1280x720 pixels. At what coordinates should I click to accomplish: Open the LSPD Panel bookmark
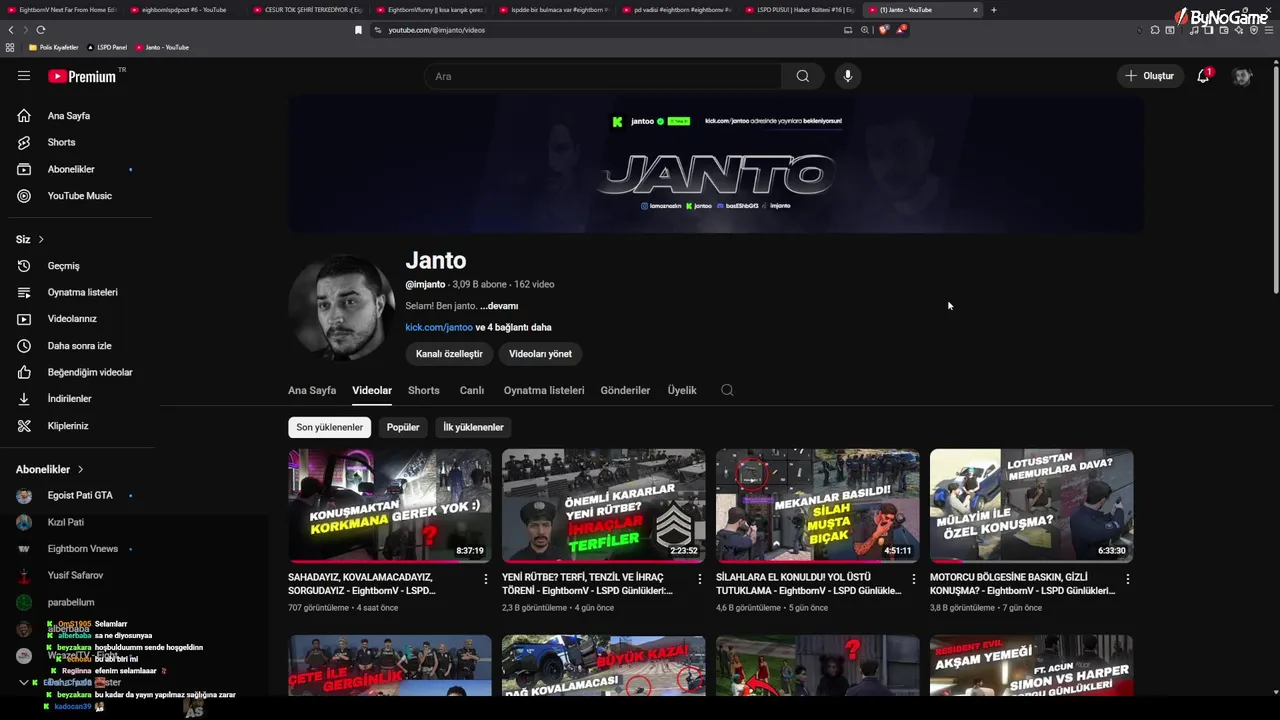[x=107, y=47]
